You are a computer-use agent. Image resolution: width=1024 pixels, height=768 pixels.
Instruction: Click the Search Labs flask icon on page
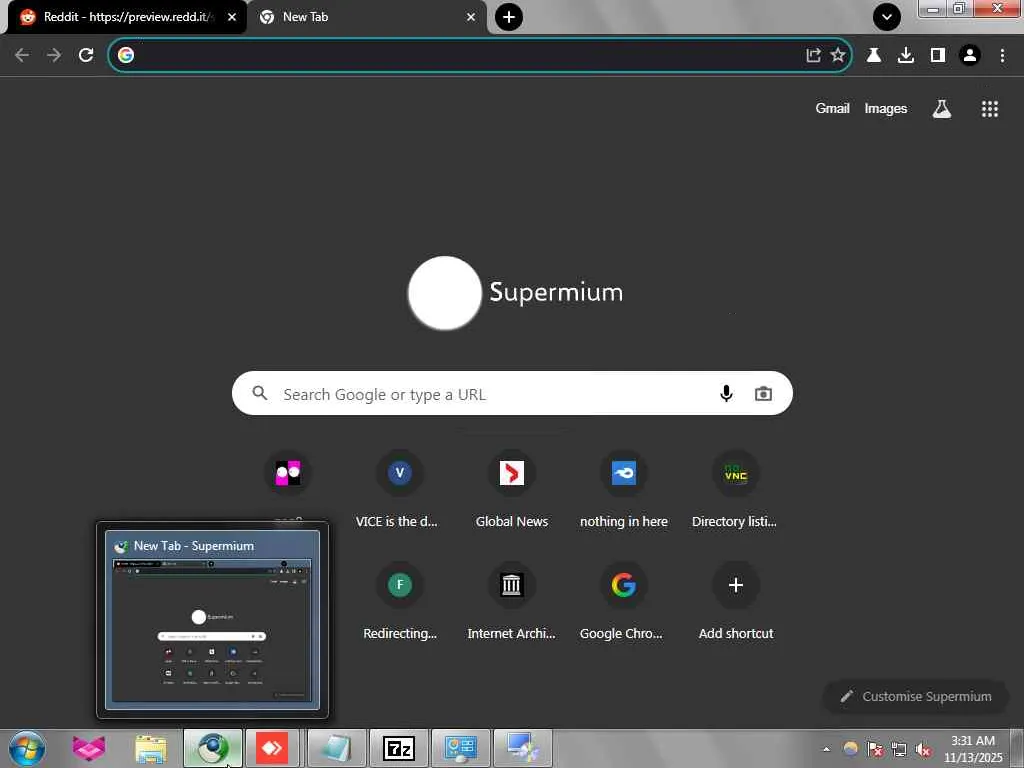[x=941, y=109]
